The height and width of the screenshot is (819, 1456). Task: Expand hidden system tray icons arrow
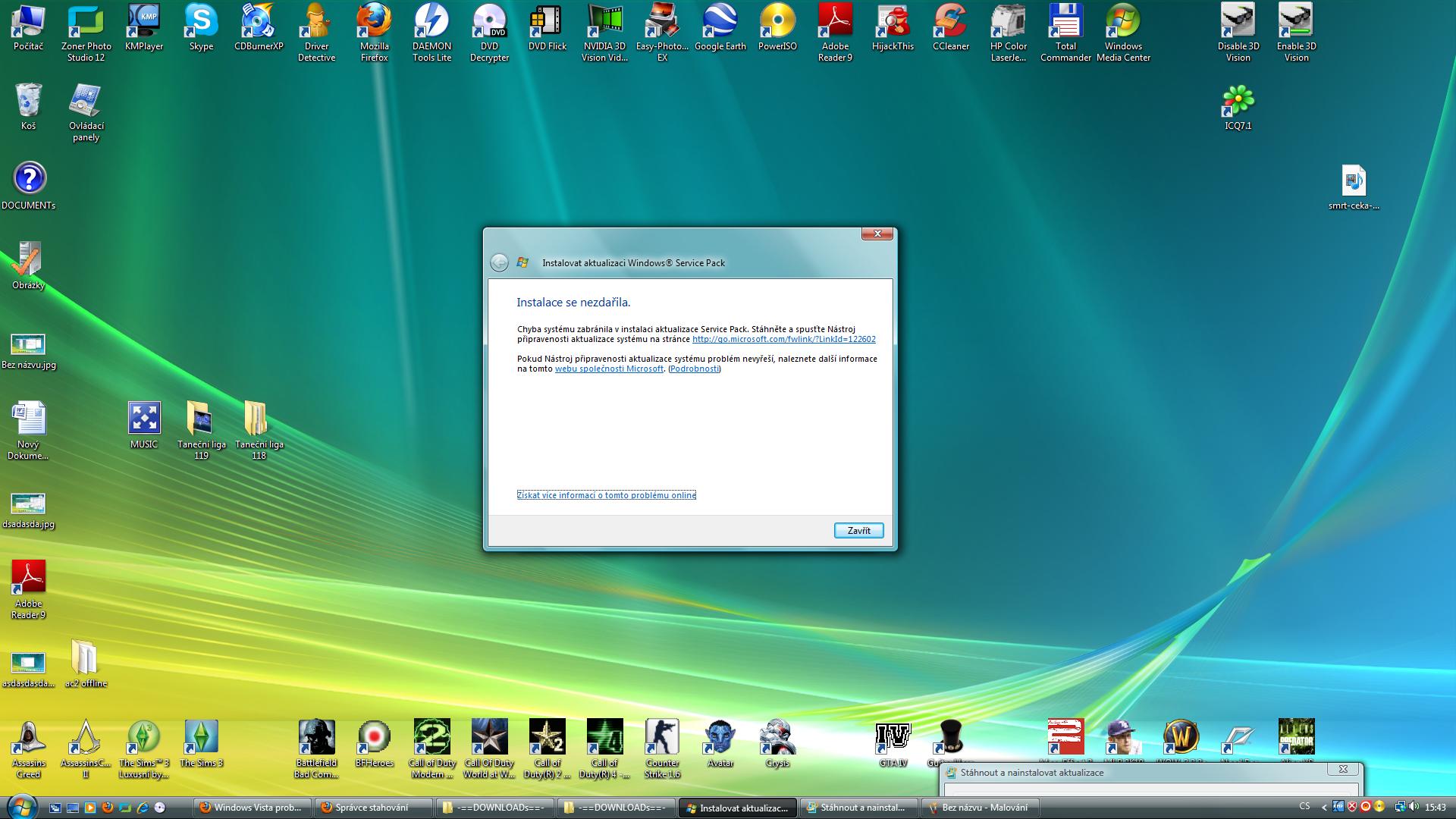(x=1324, y=808)
